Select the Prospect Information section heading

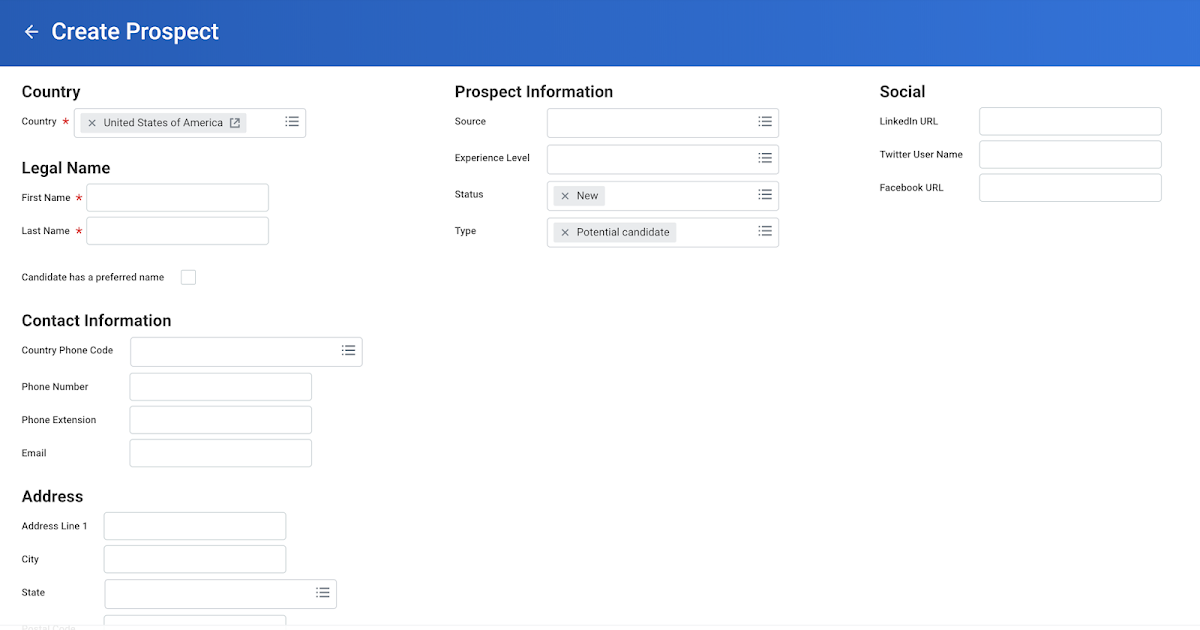click(533, 91)
